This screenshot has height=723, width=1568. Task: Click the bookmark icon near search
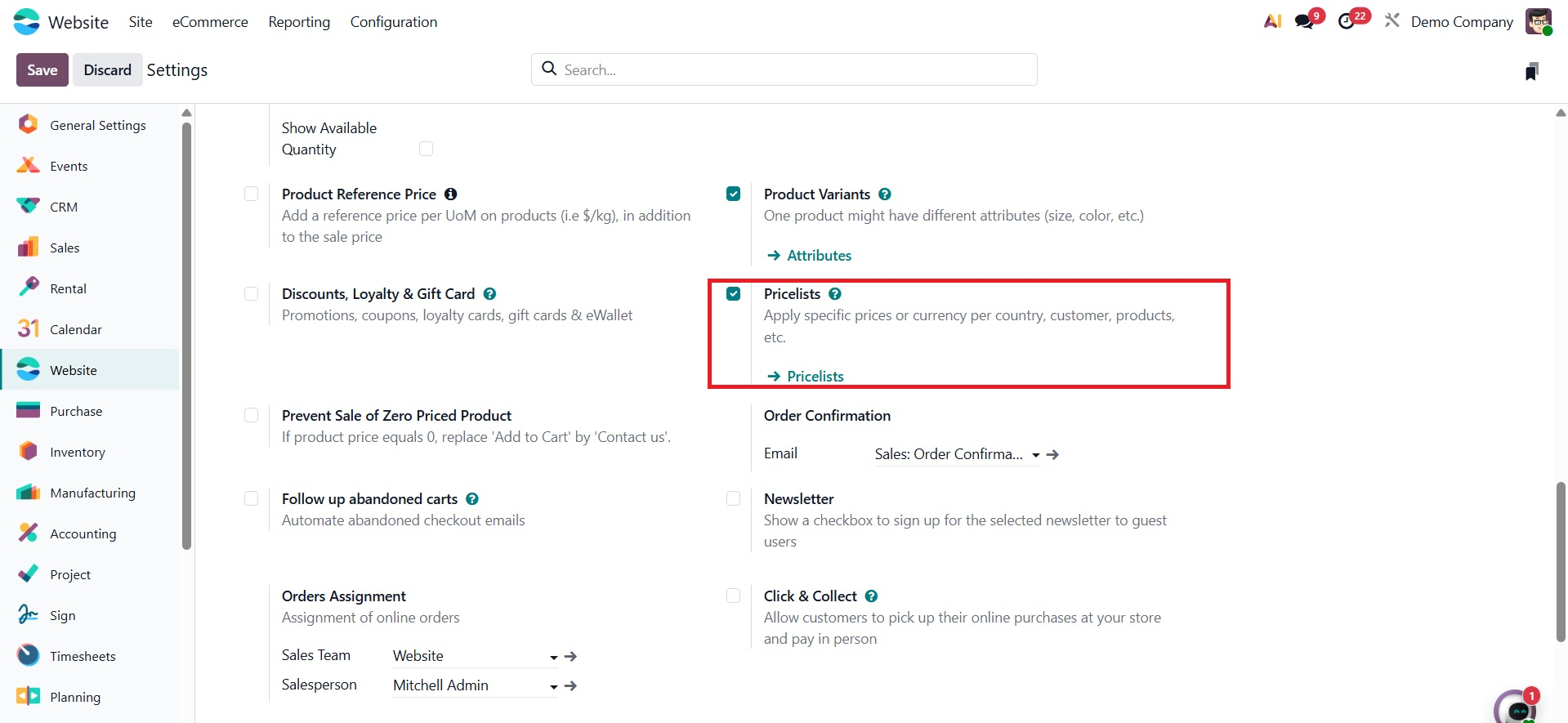click(x=1531, y=71)
